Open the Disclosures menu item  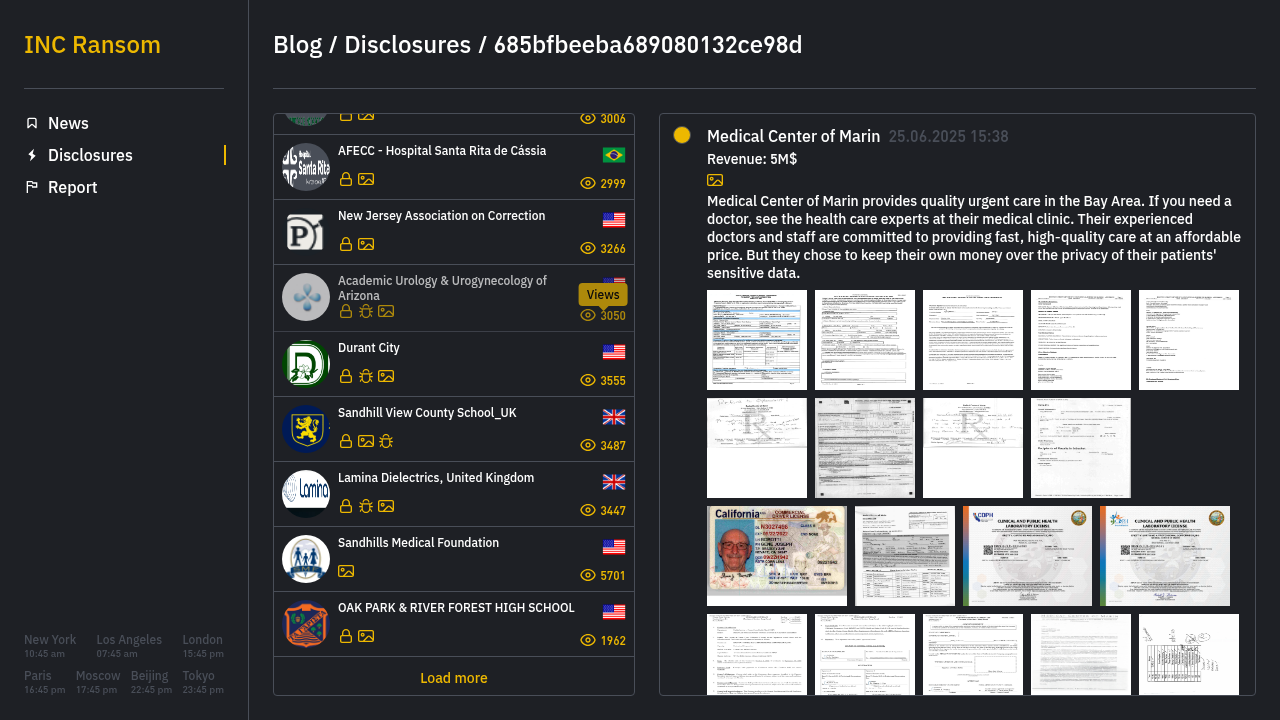coord(124,155)
